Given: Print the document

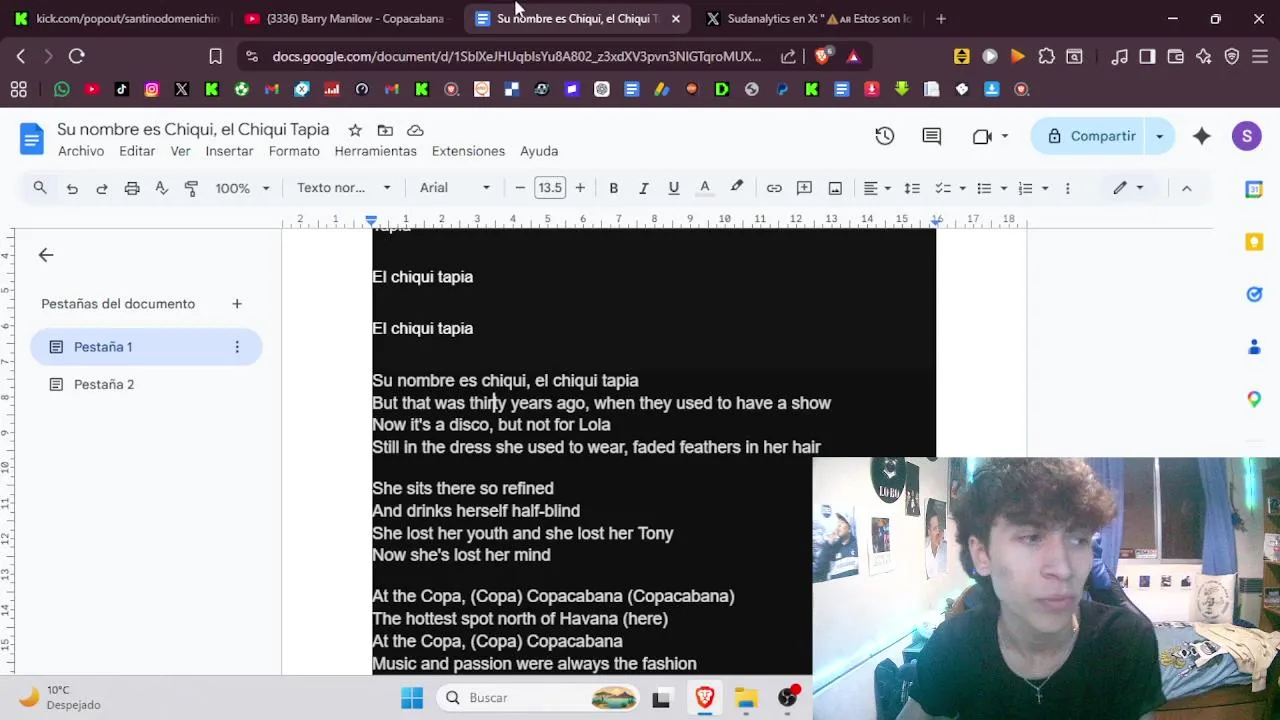Looking at the screenshot, I should [x=132, y=188].
